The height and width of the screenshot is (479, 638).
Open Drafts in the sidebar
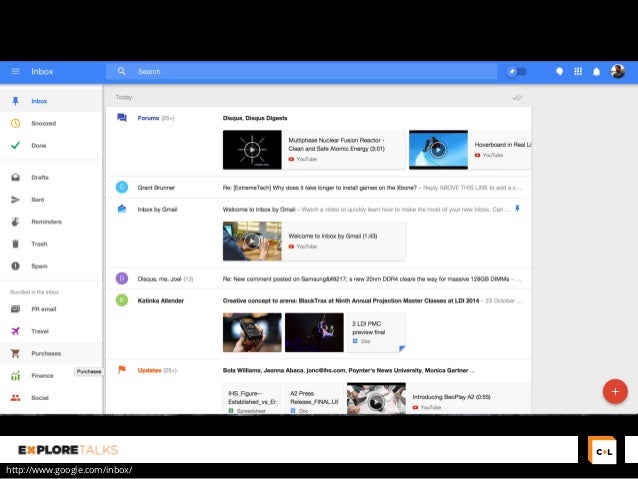click(x=51, y=177)
